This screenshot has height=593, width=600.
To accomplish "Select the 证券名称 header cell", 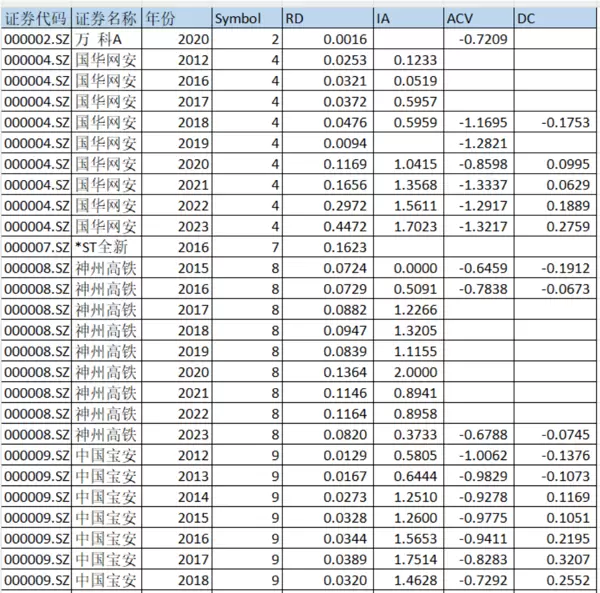I will click(x=106, y=18).
